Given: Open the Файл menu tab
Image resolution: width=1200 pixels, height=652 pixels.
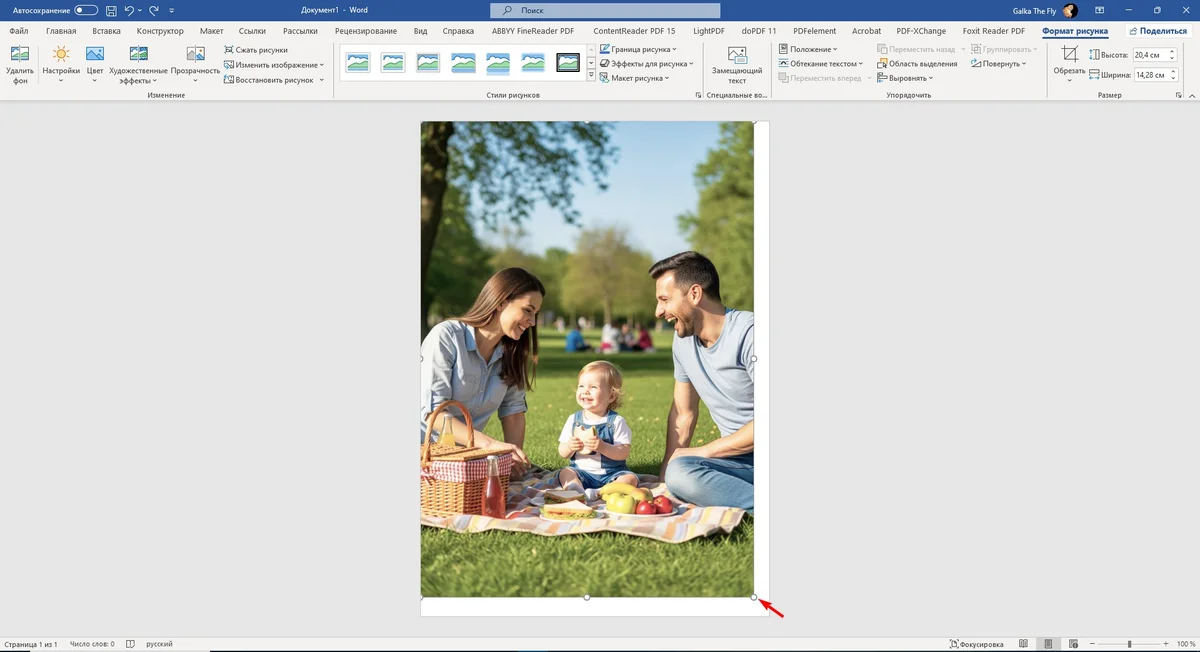Looking at the screenshot, I should (19, 31).
